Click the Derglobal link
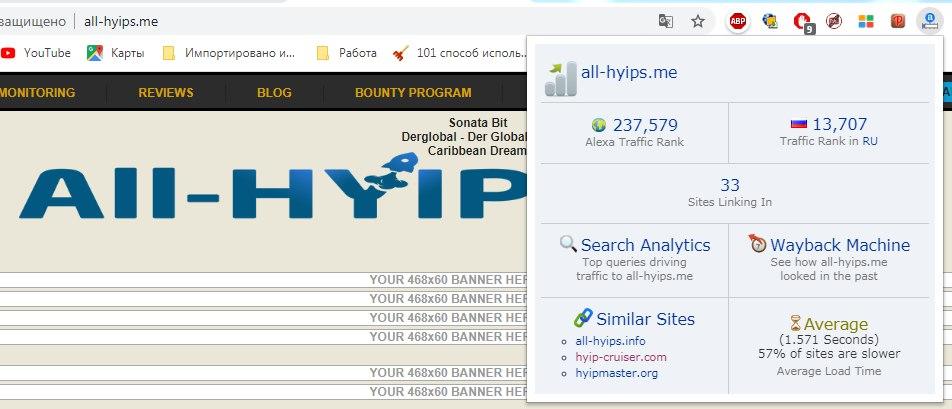 pos(464,137)
